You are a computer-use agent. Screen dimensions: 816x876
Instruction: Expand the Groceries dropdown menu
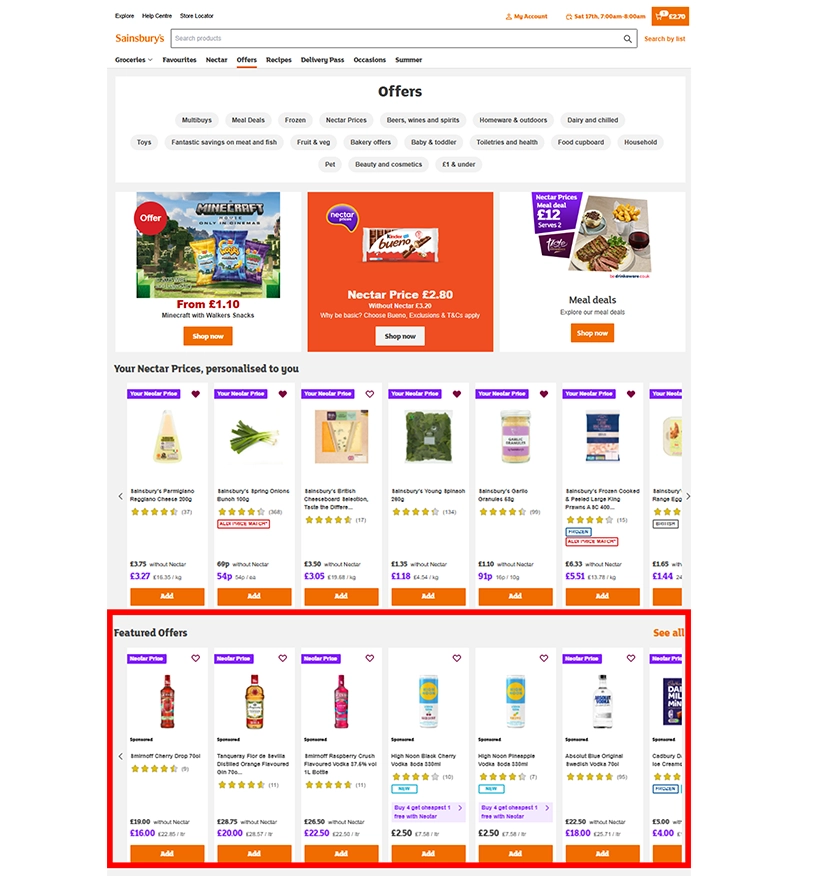pos(133,60)
